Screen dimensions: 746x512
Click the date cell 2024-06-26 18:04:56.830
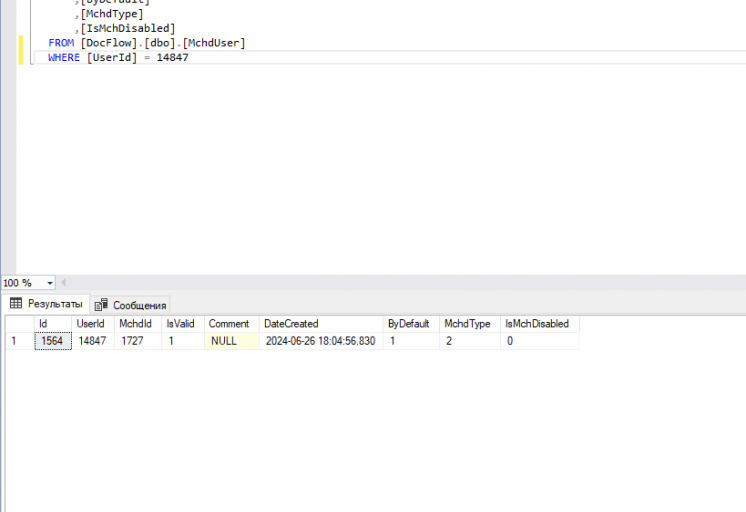tap(321, 341)
